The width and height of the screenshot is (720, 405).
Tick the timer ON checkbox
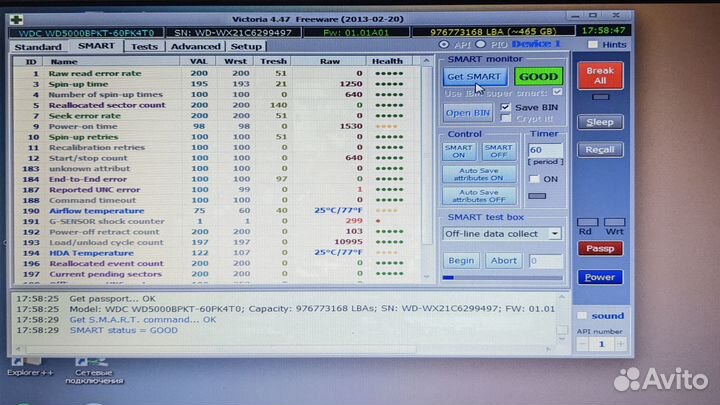[535, 178]
